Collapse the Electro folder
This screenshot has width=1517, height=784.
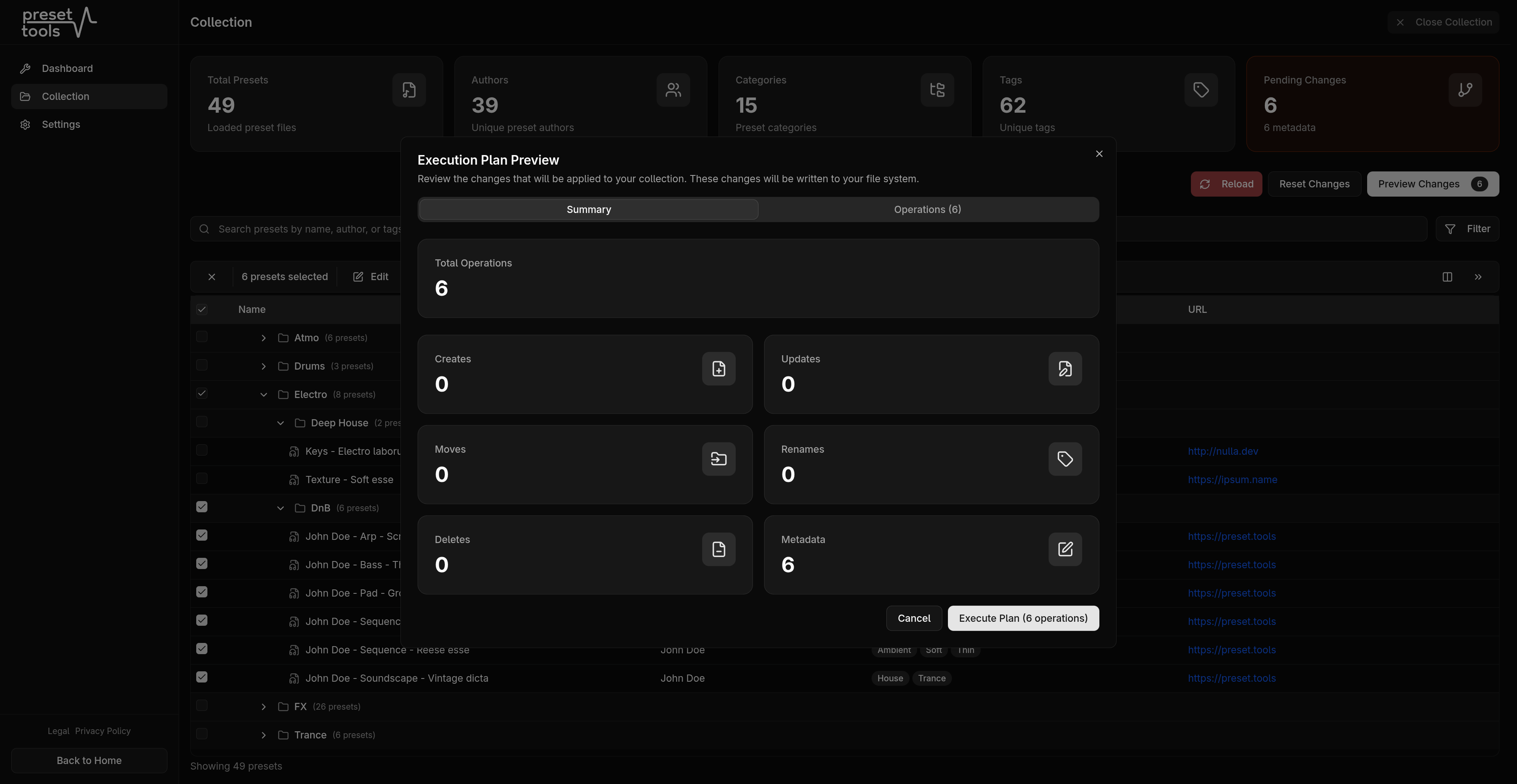pyautogui.click(x=263, y=395)
